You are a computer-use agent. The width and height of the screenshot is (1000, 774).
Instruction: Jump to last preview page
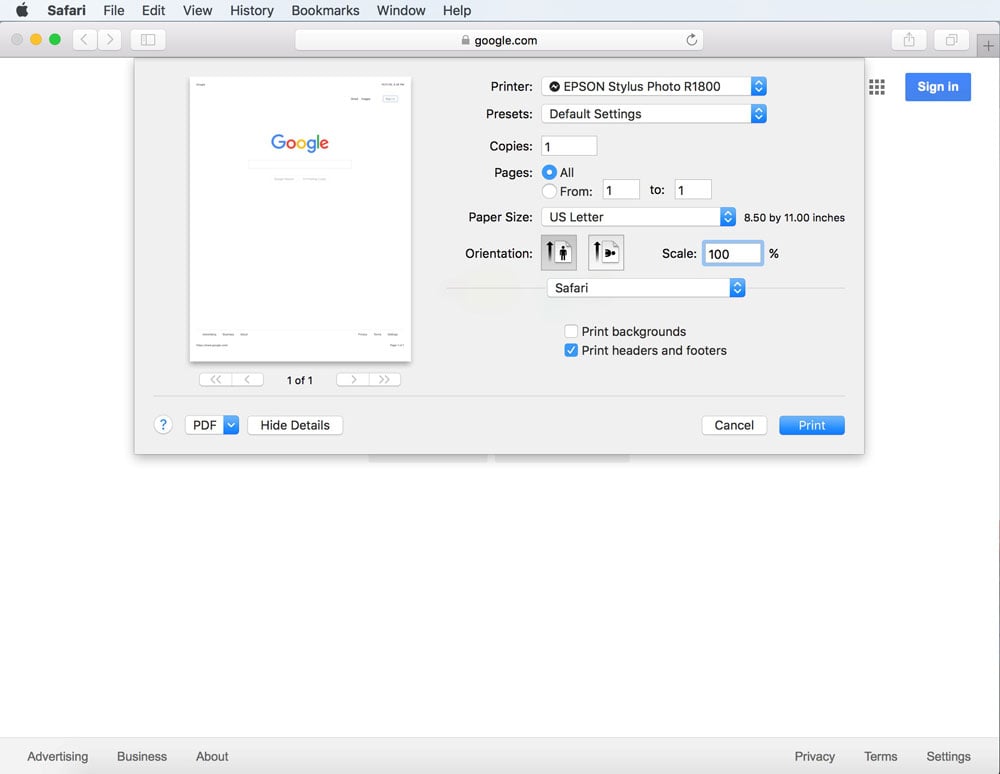coord(385,379)
